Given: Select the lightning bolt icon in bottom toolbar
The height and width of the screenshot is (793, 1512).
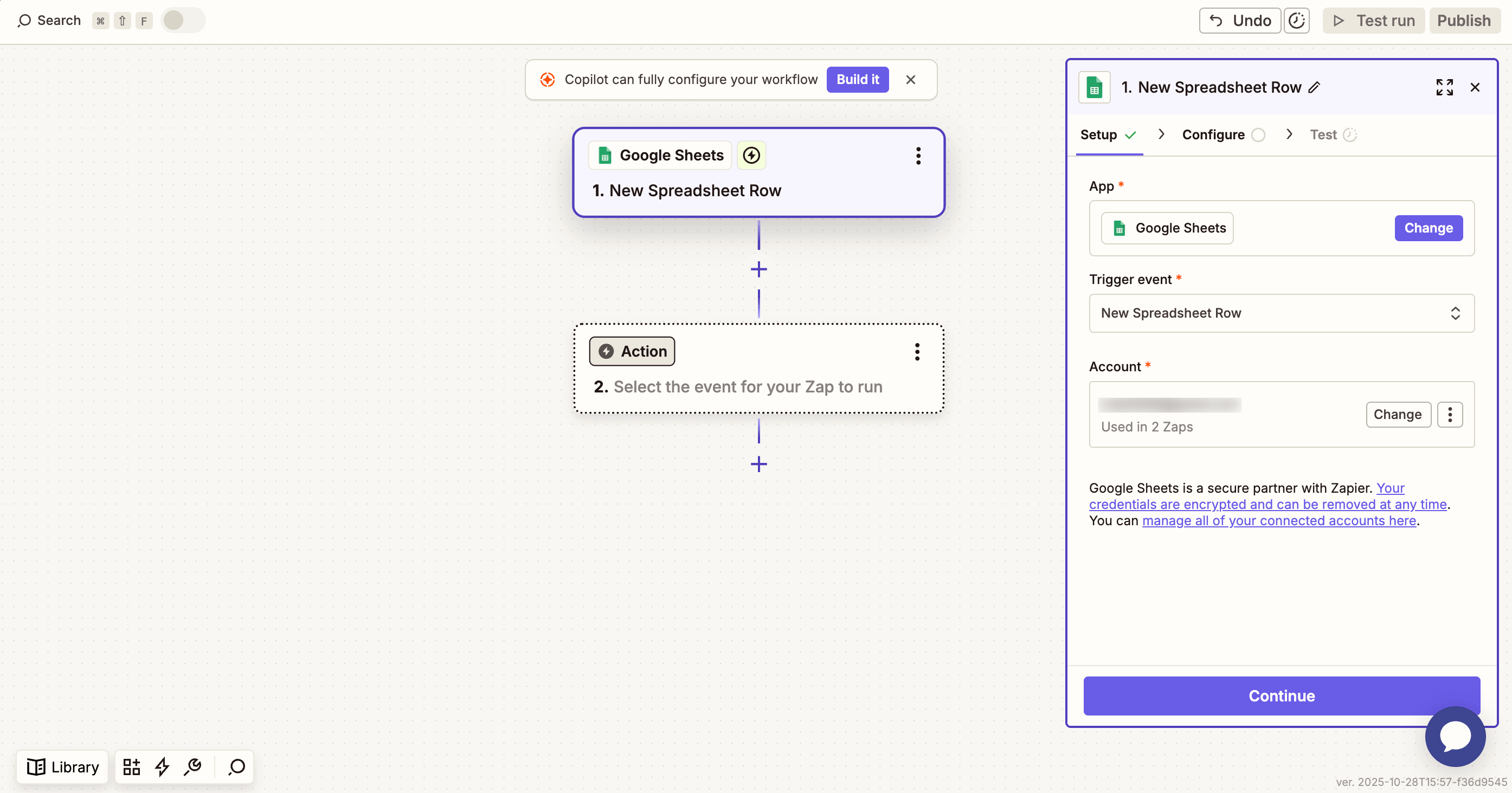Looking at the screenshot, I should point(162,766).
